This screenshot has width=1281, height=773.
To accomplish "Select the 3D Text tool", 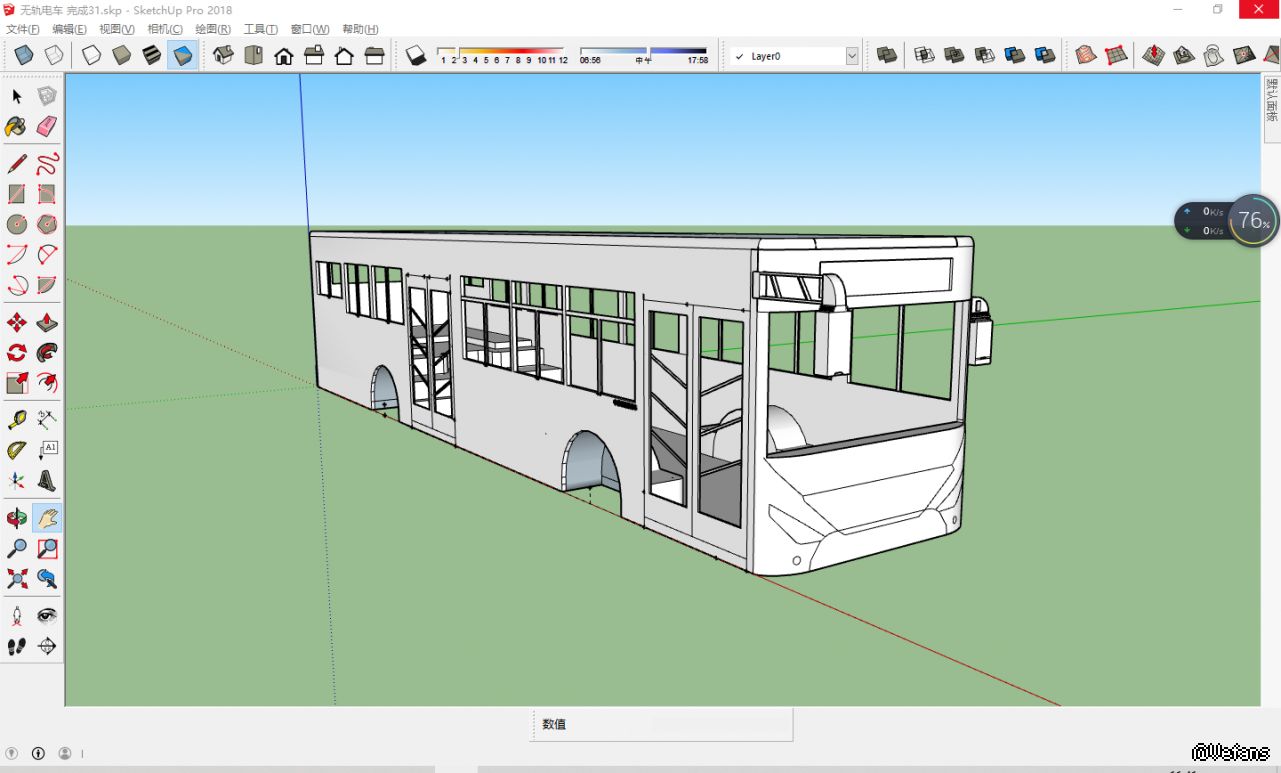I will click(47, 481).
